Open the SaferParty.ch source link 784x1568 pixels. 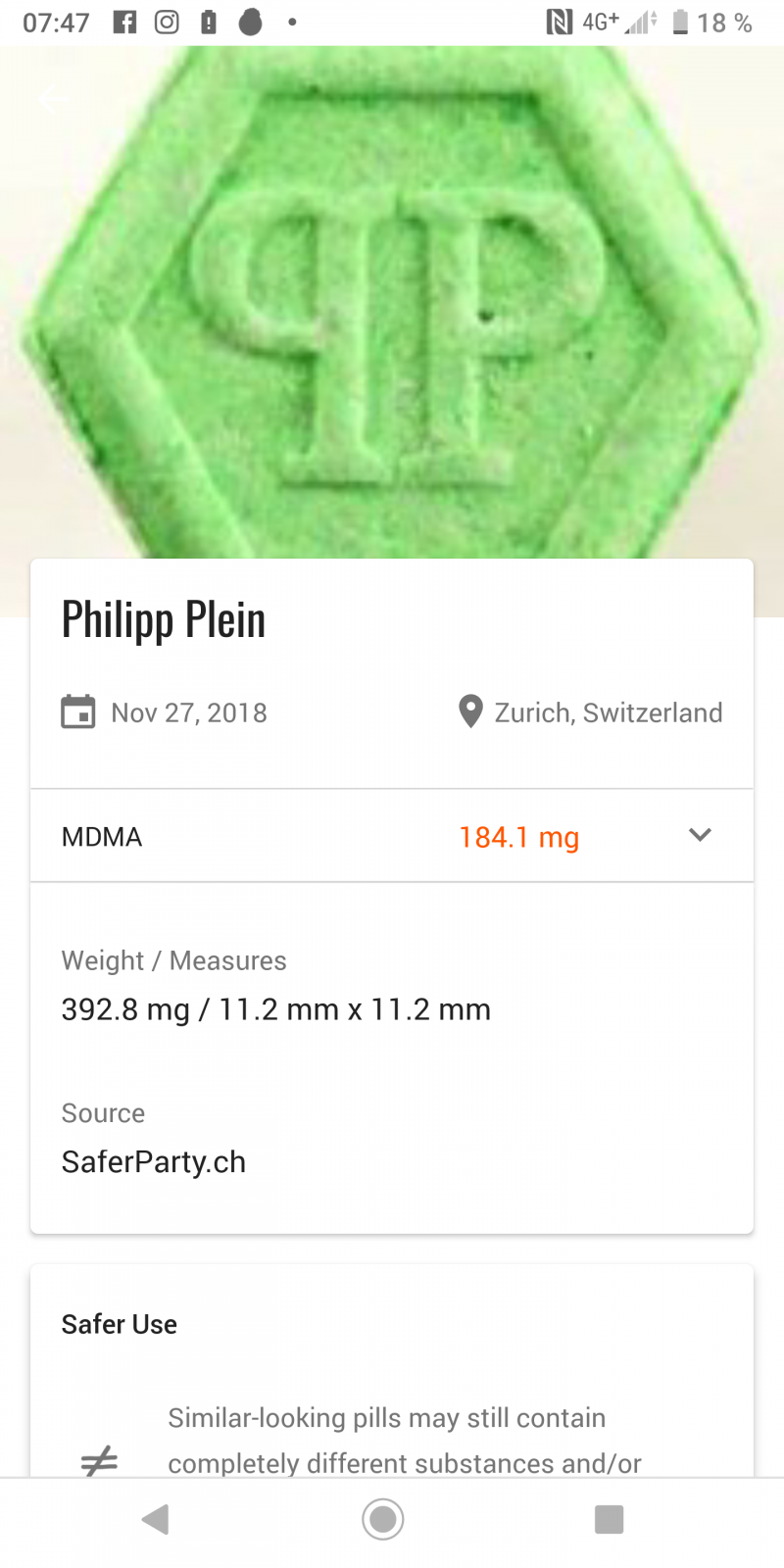[x=154, y=1162]
